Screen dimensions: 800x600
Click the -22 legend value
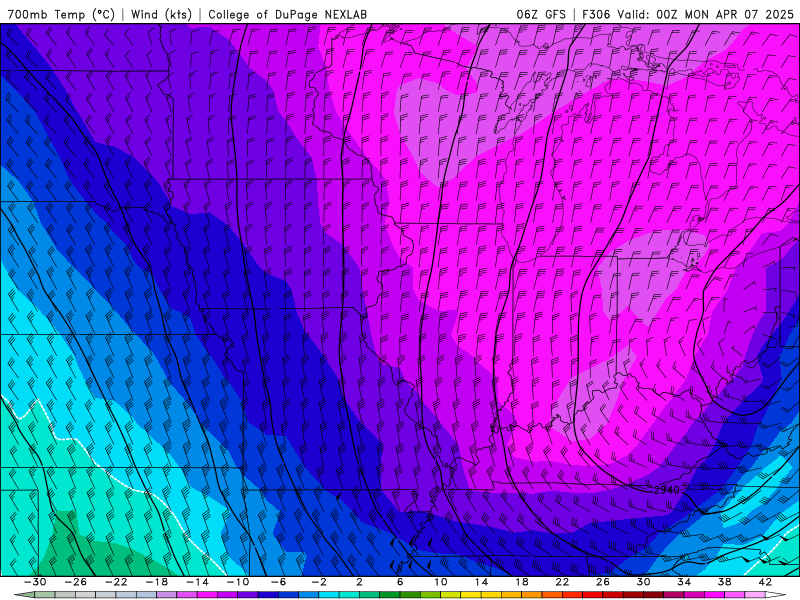click(116, 582)
